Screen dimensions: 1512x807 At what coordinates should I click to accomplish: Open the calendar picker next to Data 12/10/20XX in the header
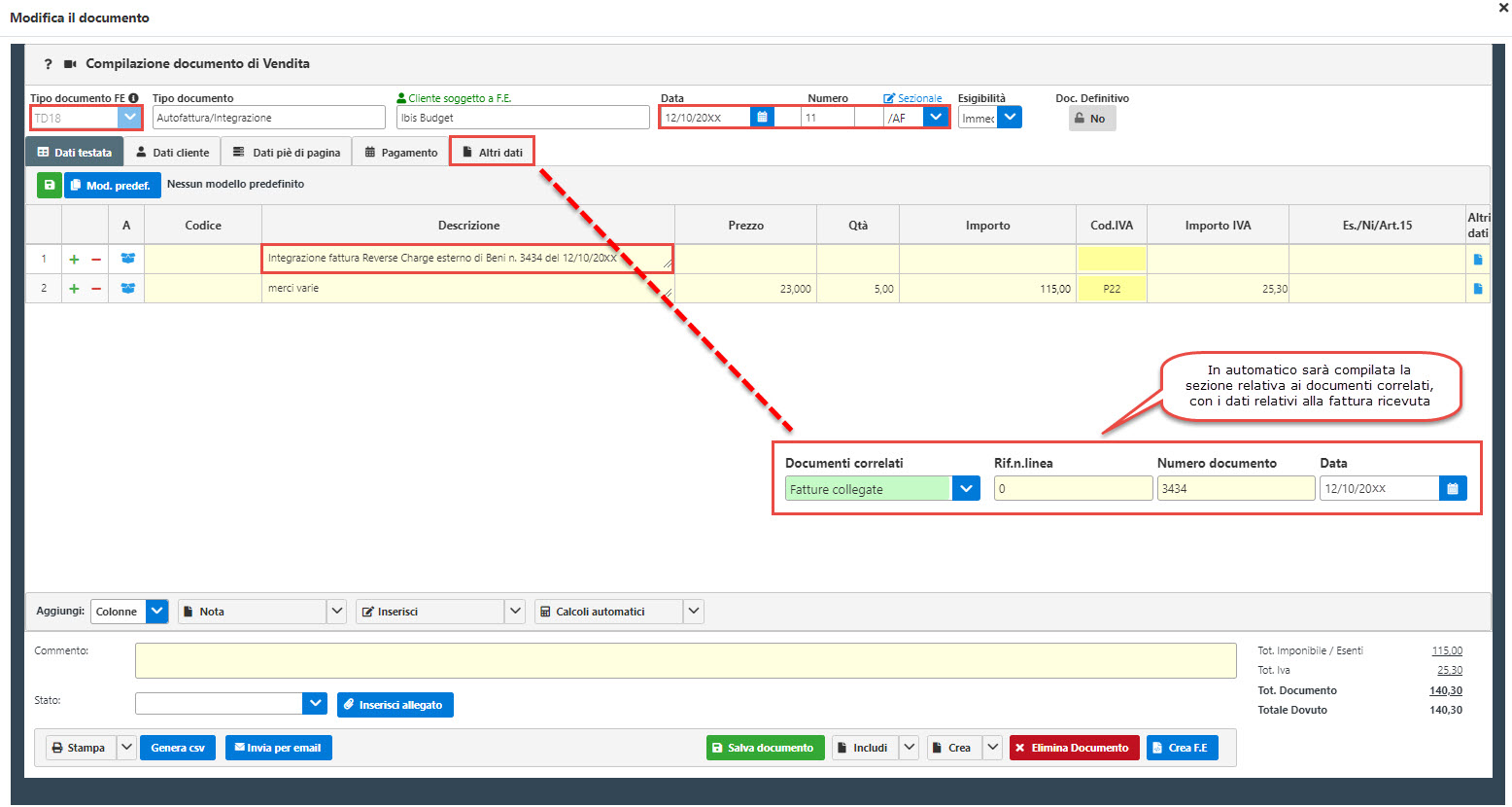coord(763,118)
